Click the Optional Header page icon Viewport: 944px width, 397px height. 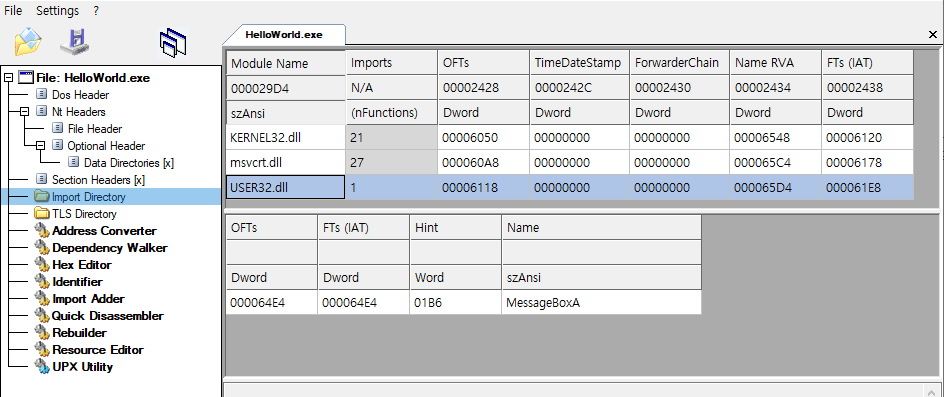click(x=57, y=145)
